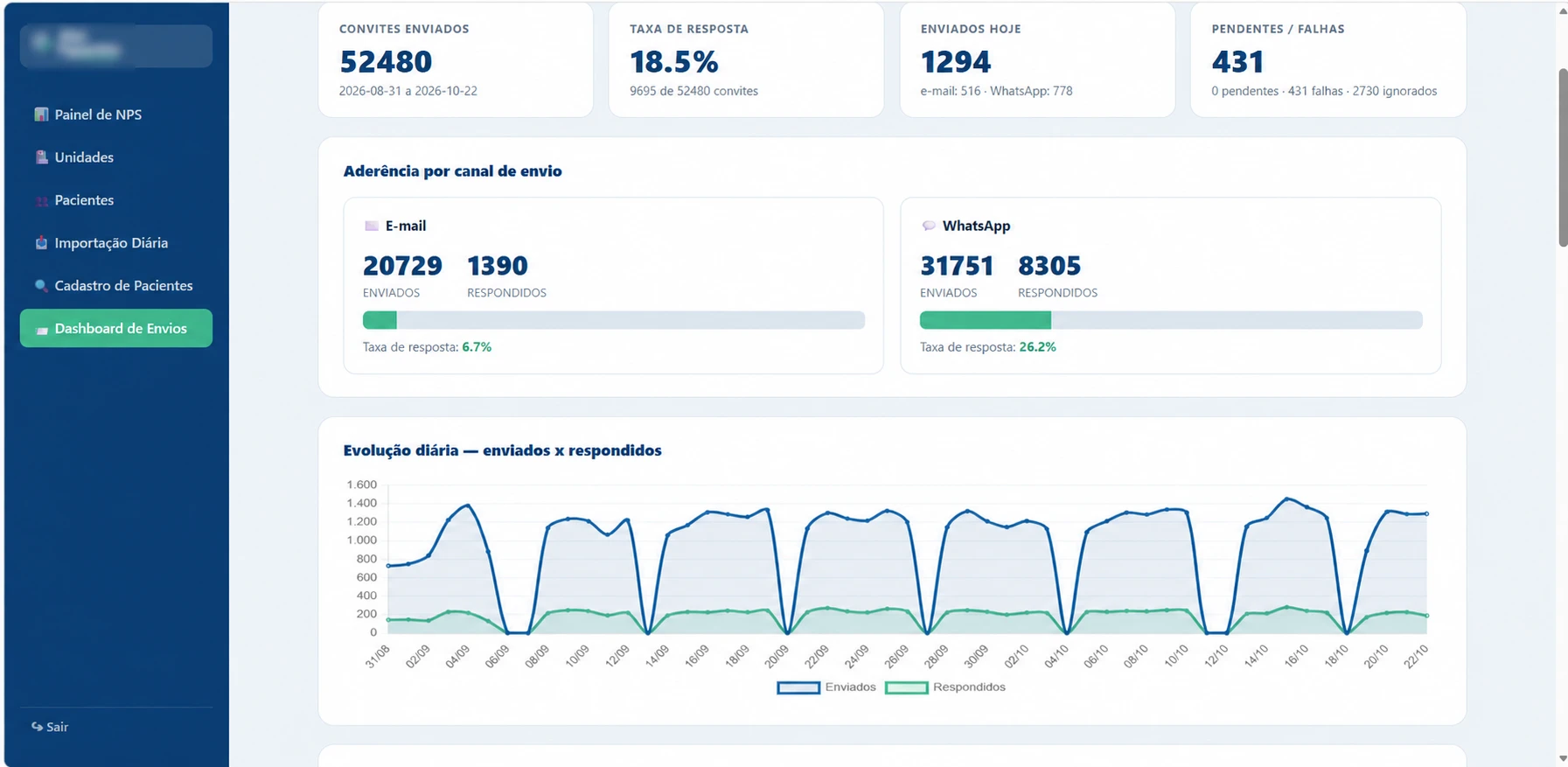Click the WhatsApp response rate progress bar
Image resolution: width=1568 pixels, height=767 pixels.
[x=1171, y=320]
